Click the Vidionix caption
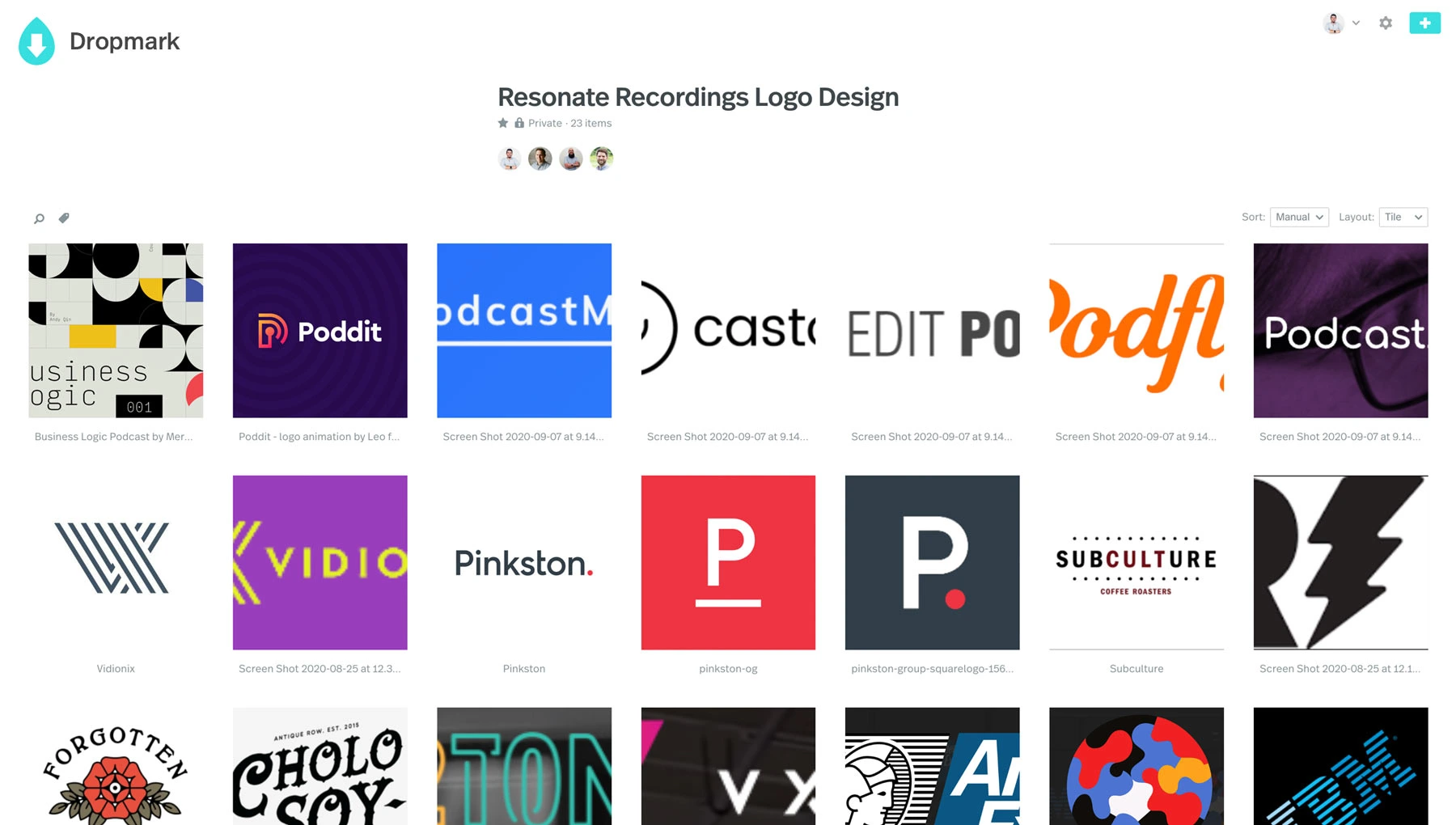Image resolution: width=1456 pixels, height=825 pixels. [116, 669]
